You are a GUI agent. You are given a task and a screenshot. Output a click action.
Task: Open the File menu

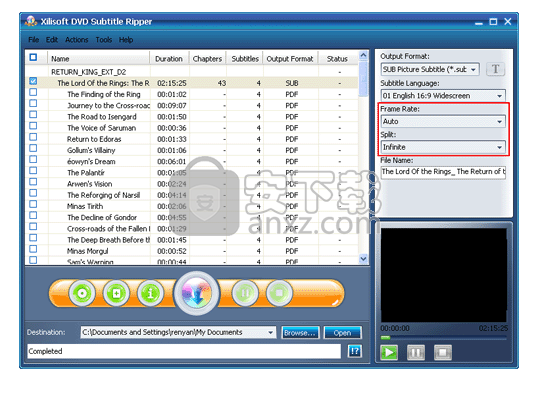point(34,40)
